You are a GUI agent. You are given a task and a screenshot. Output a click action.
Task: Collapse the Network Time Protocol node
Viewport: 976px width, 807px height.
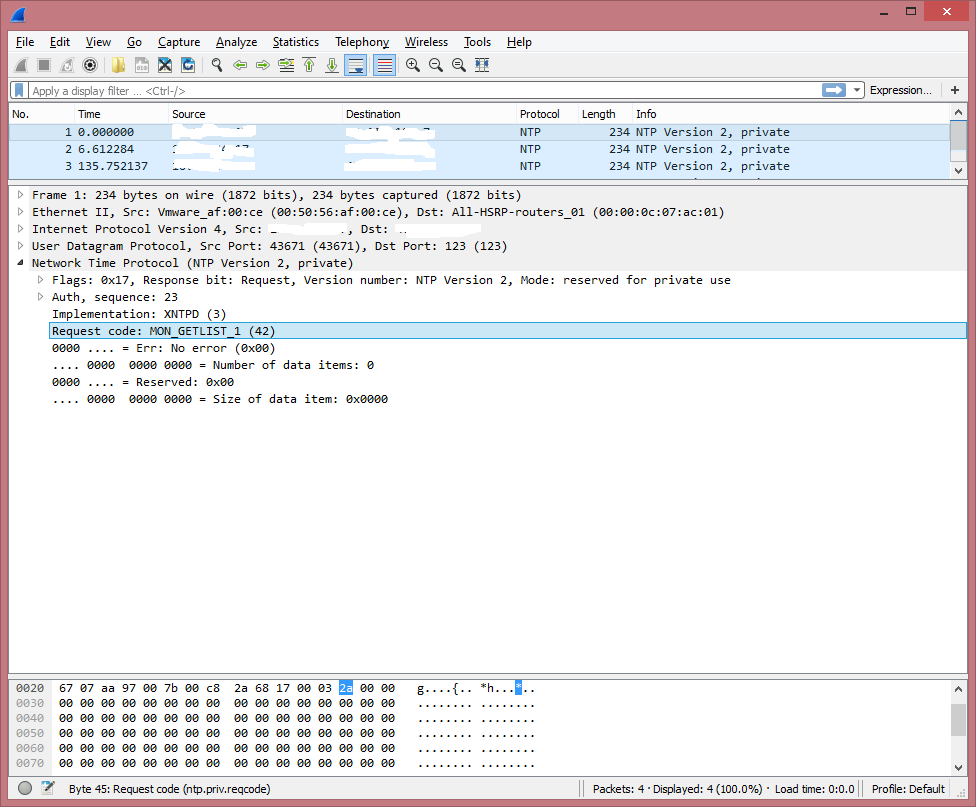21,263
